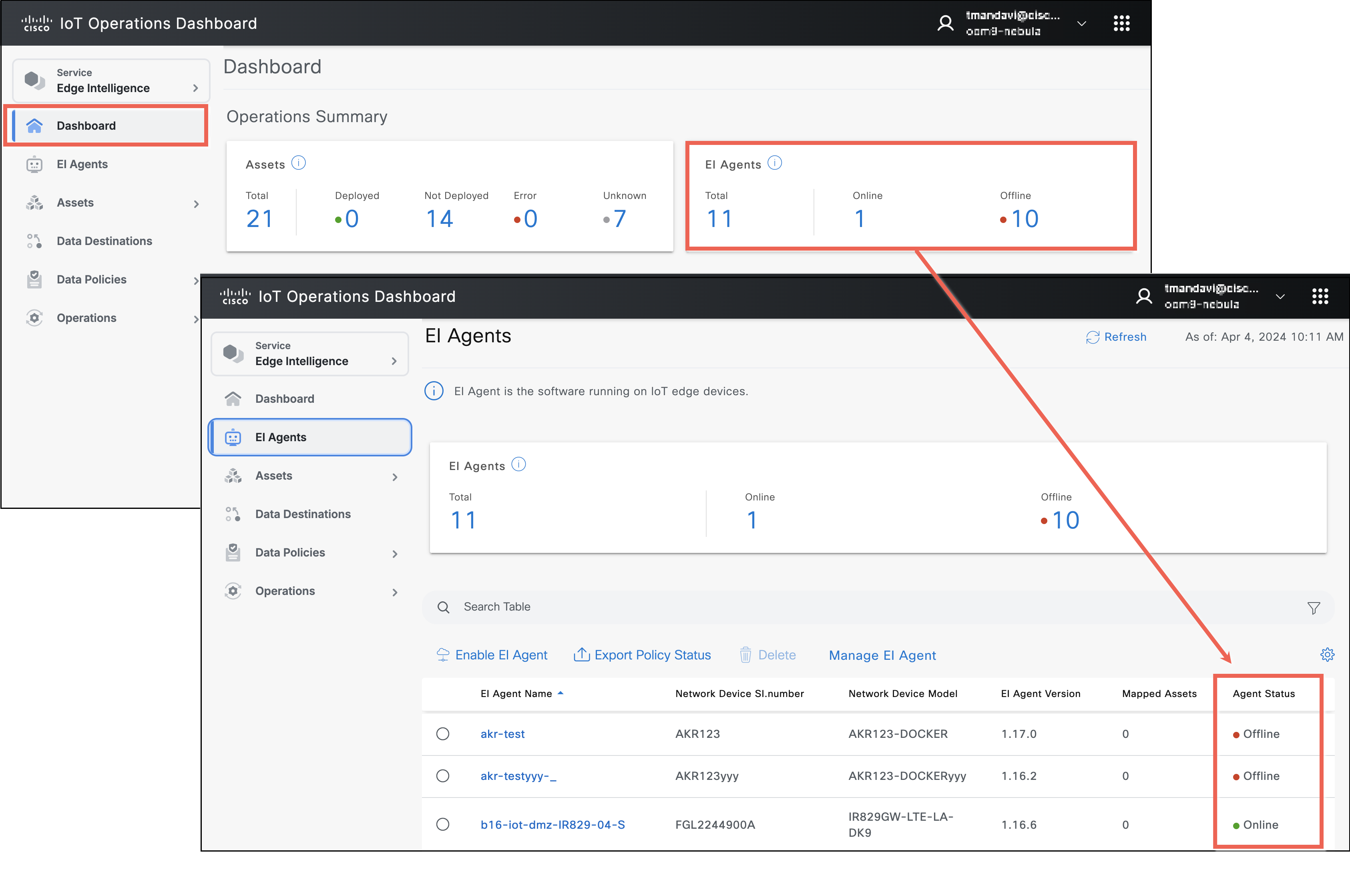The width and height of the screenshot is (1350, 896).
Task: Expand Assets chevron in front window sidebar
Action: coord(395,477)
